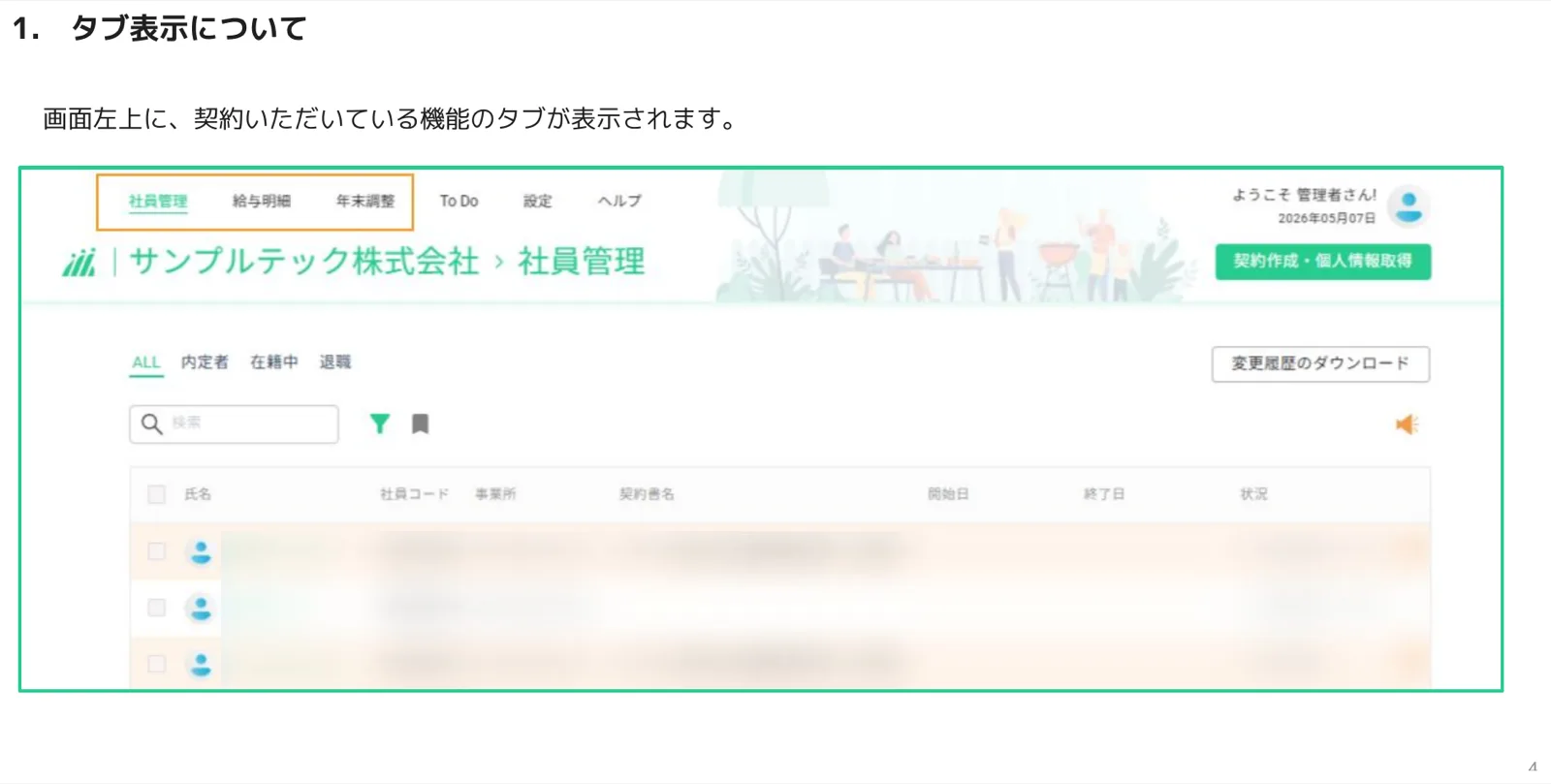Screen dimensions: 1551x784
Task: Check the third employee row checkbox
Action: coord(156,664)
